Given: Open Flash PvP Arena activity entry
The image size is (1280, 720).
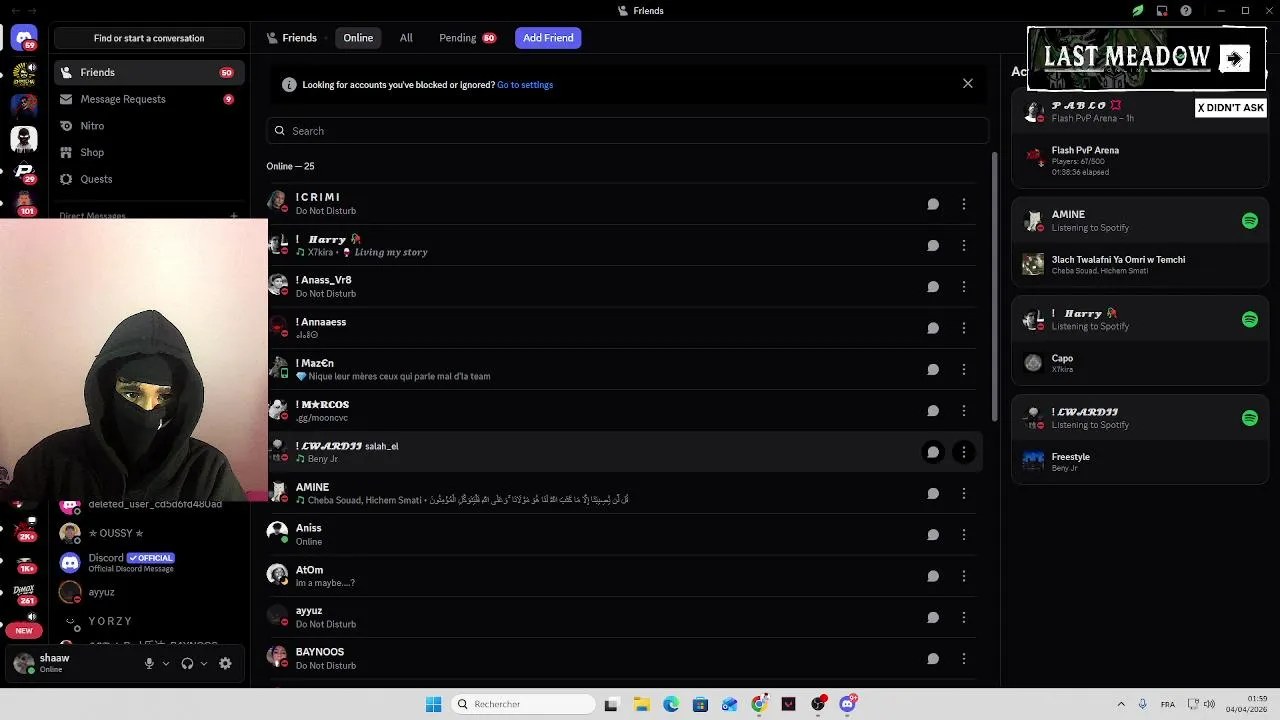Looking at the screenshot, I should pyautogui.click(x=1140, y=160).
